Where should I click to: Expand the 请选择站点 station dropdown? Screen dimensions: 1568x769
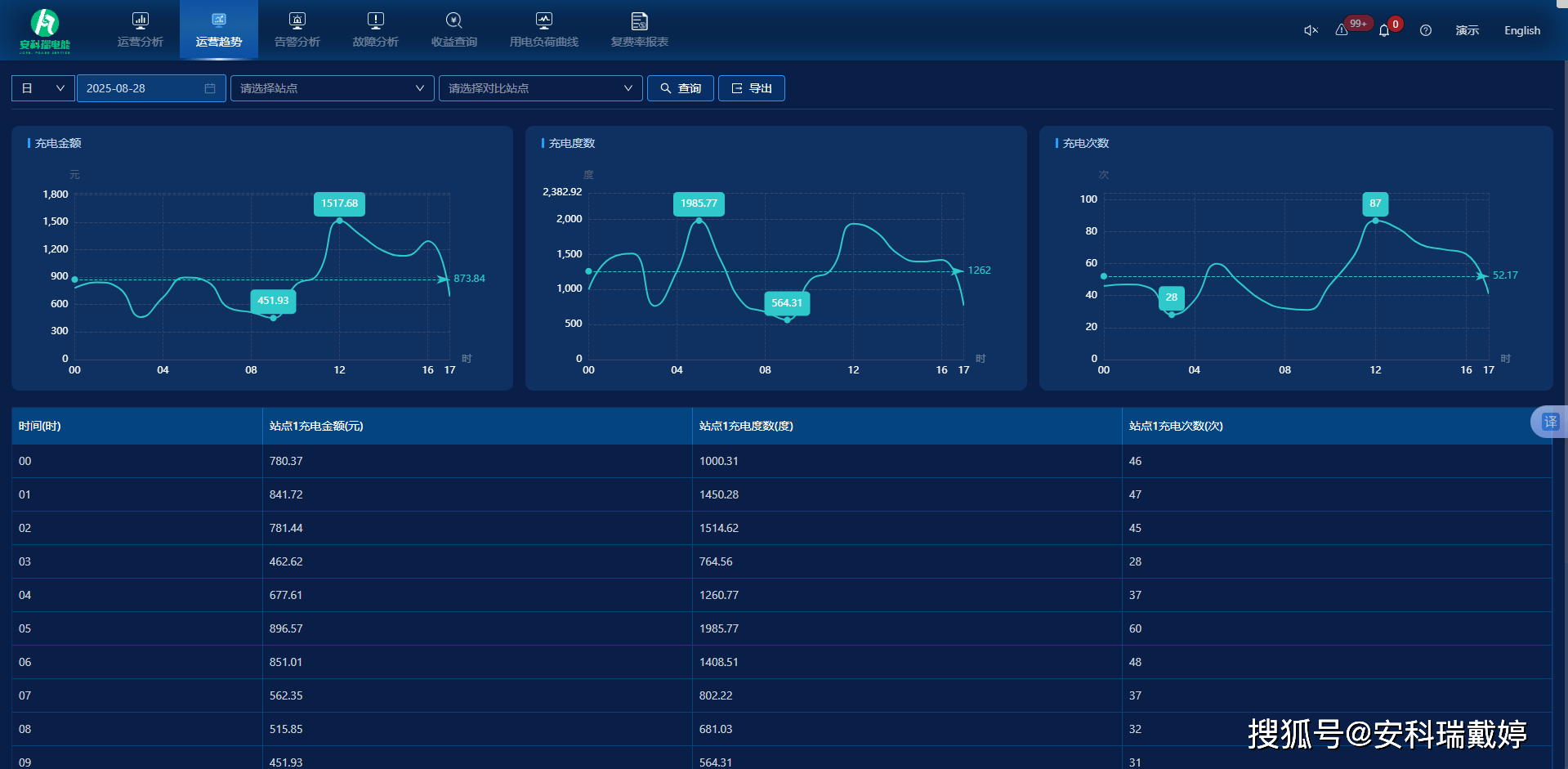332,88
